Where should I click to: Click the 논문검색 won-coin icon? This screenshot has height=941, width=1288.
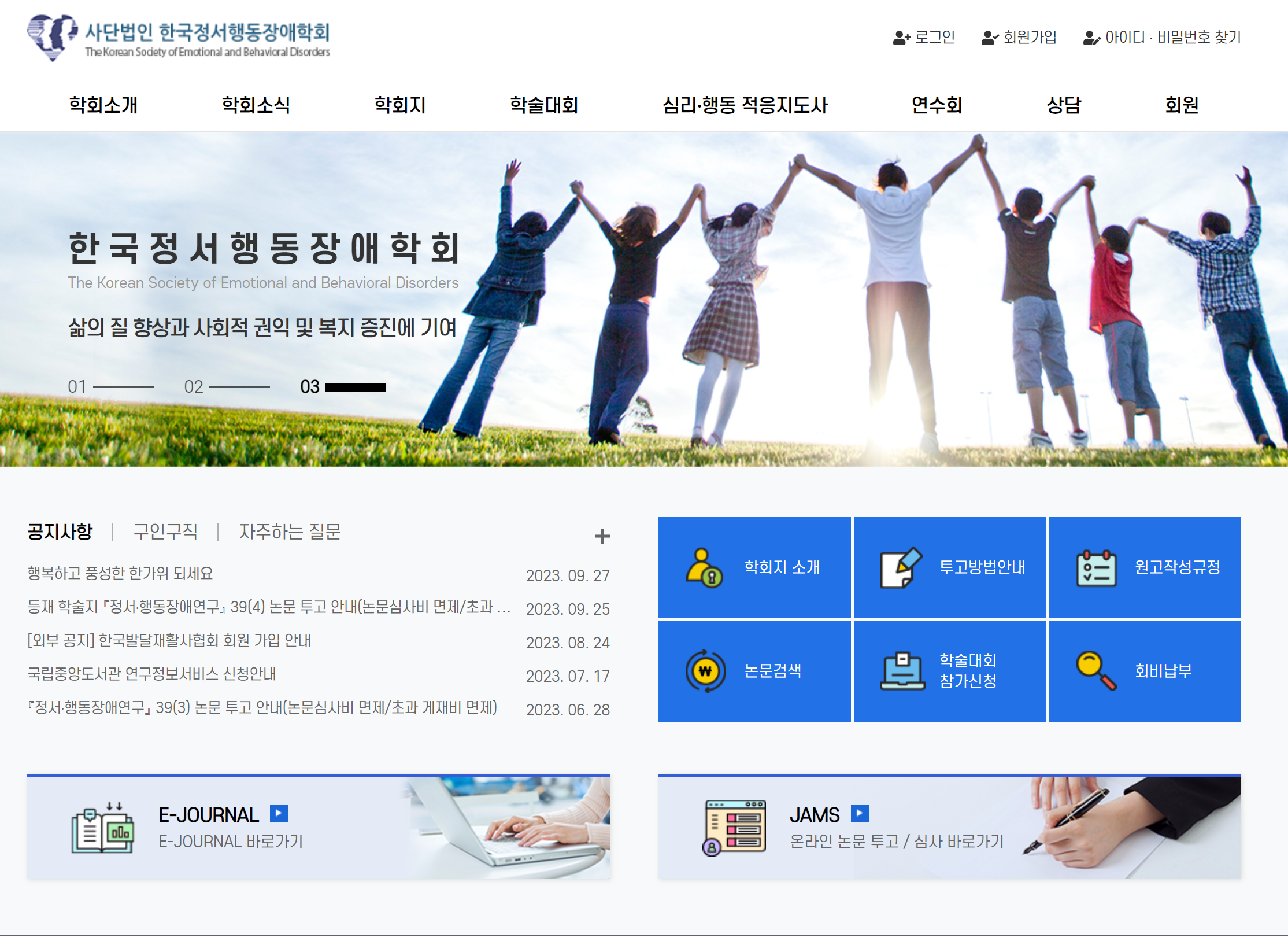pyautogui.click(x=705, y=671)
